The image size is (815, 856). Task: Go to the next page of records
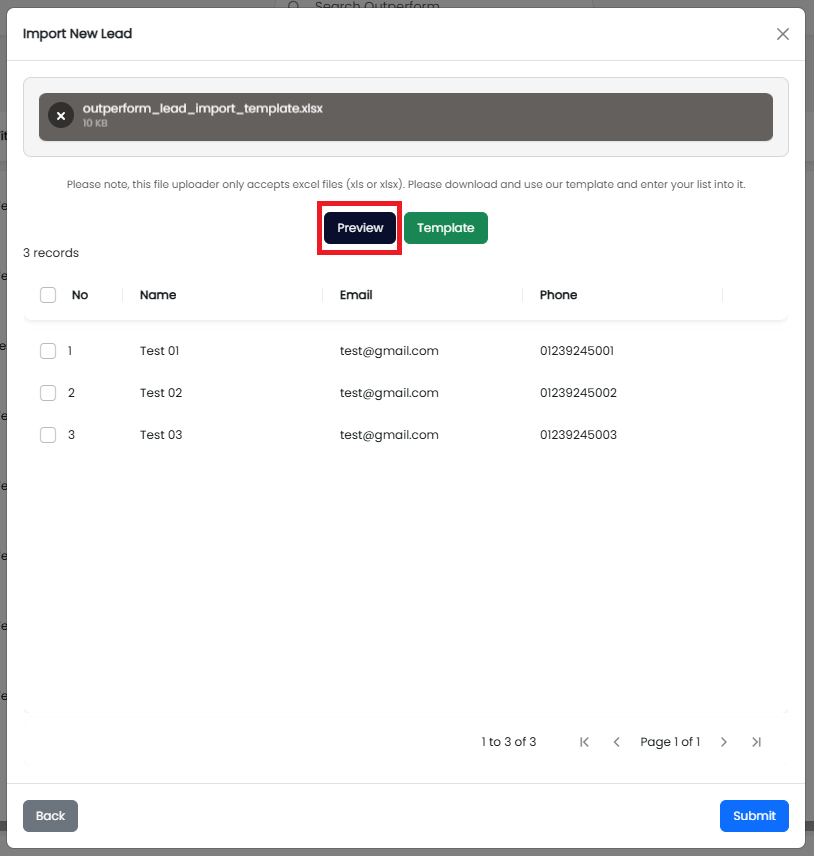coord(724,742)
